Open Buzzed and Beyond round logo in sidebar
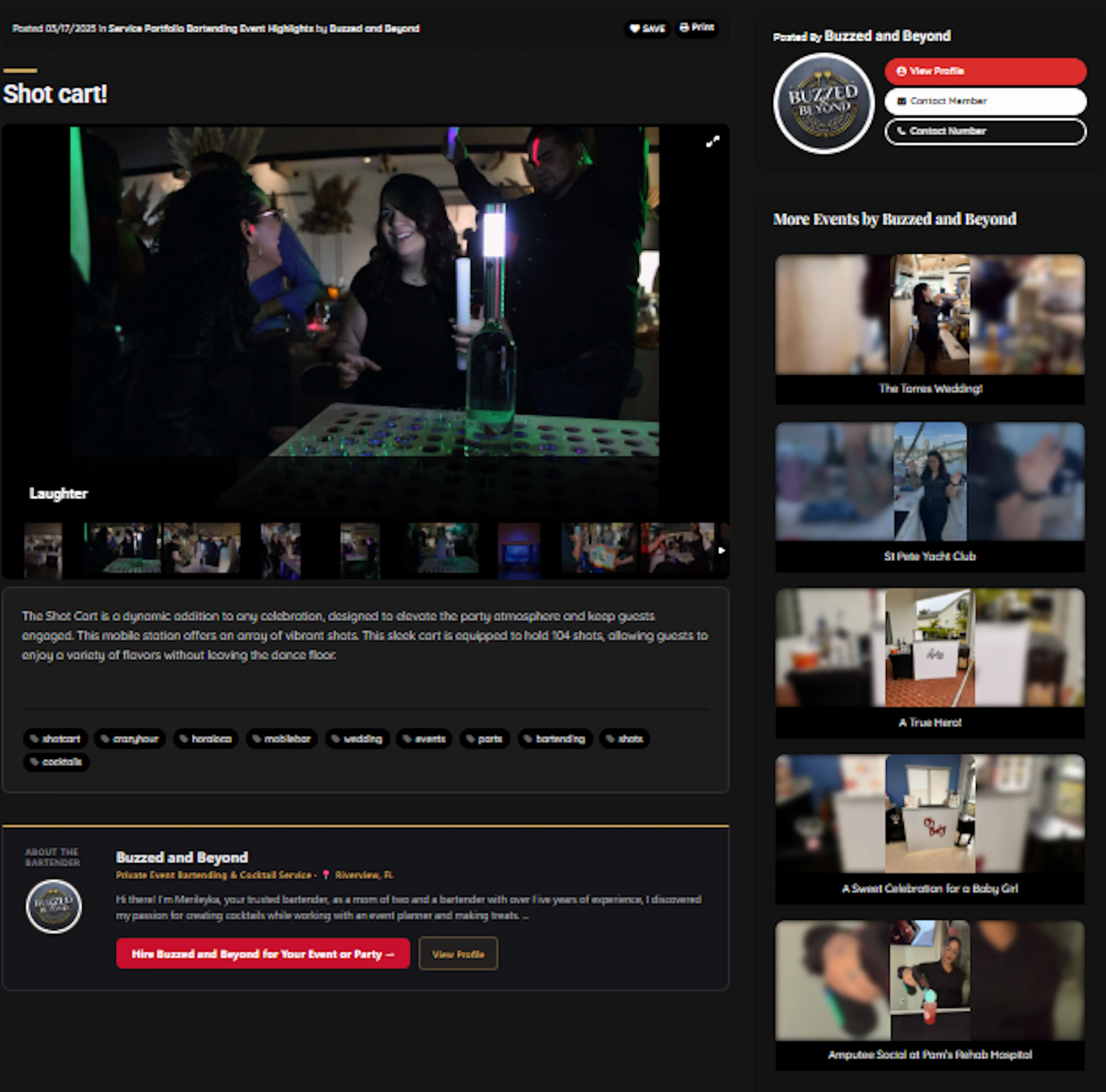The height and width of the screenshot is (1092, 1106). click(823, 103)
